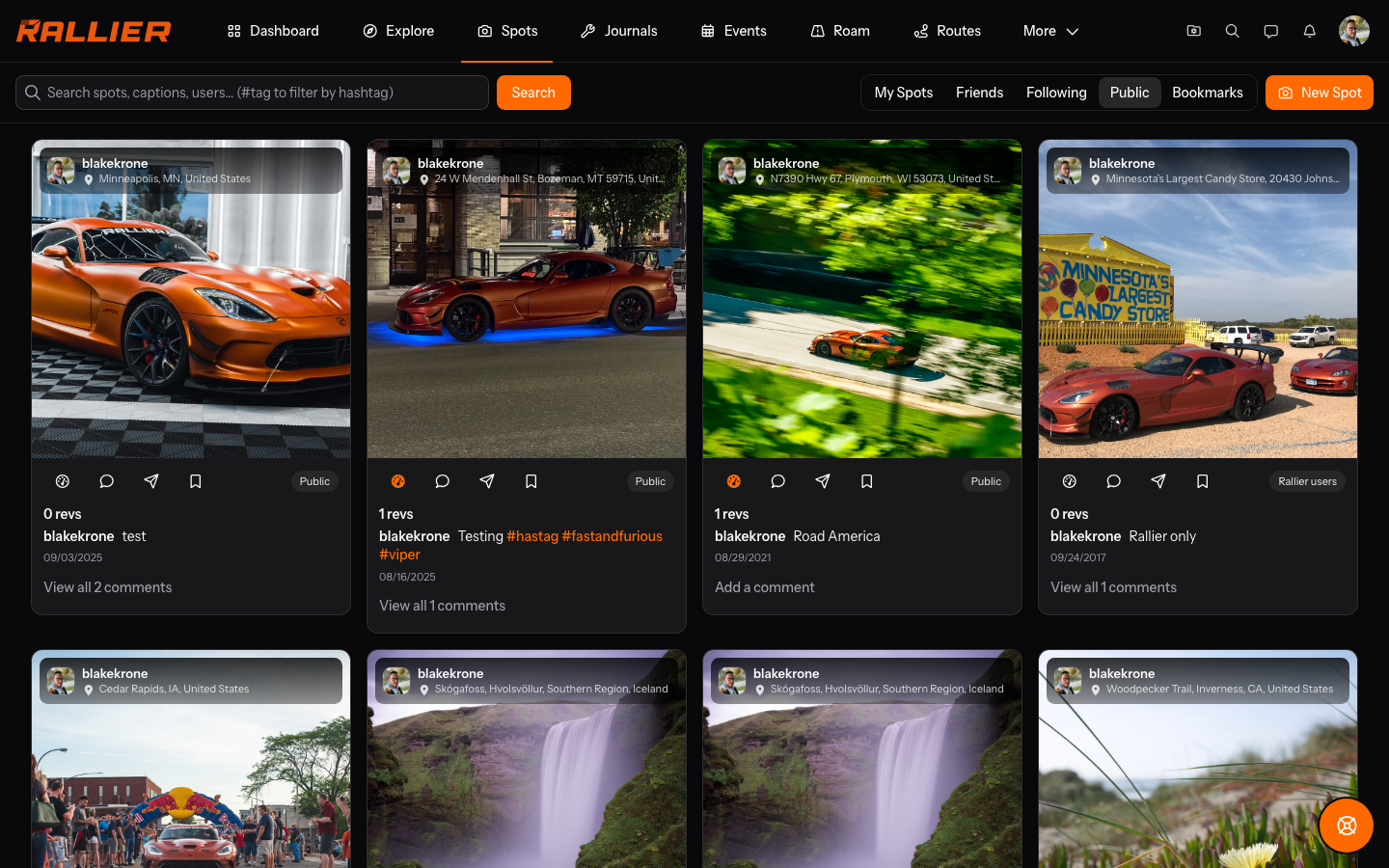Open the comment icon on the 'Road America' post

(x=778, y=481)
